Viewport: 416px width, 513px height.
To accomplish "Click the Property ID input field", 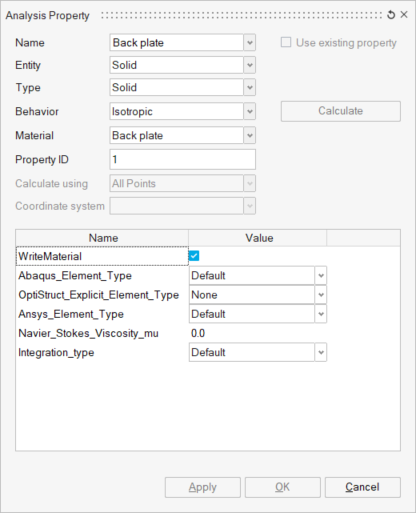I will coord(183,159).
